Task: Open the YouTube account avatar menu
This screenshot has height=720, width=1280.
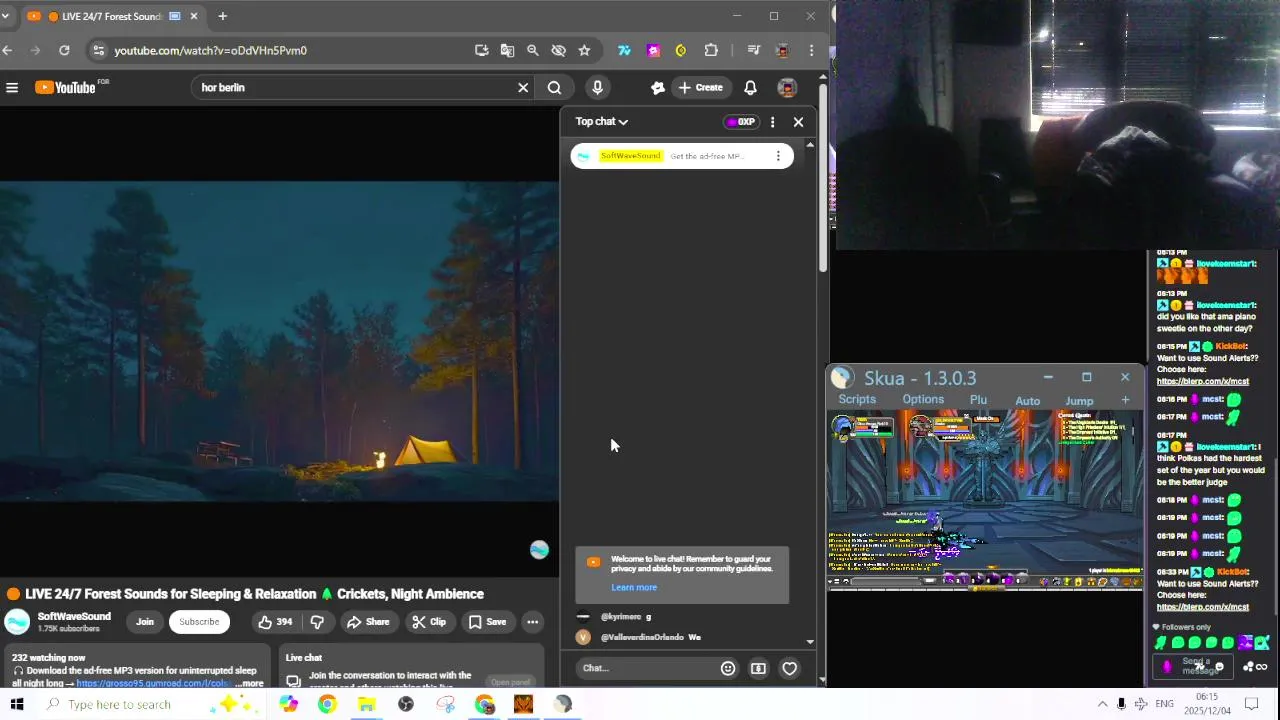Action: click(x=787, y=88)
